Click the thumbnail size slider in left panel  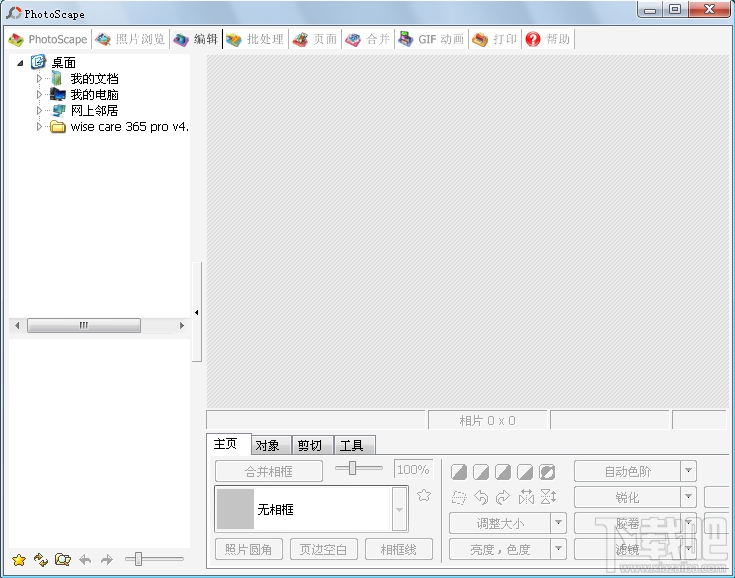138,559
